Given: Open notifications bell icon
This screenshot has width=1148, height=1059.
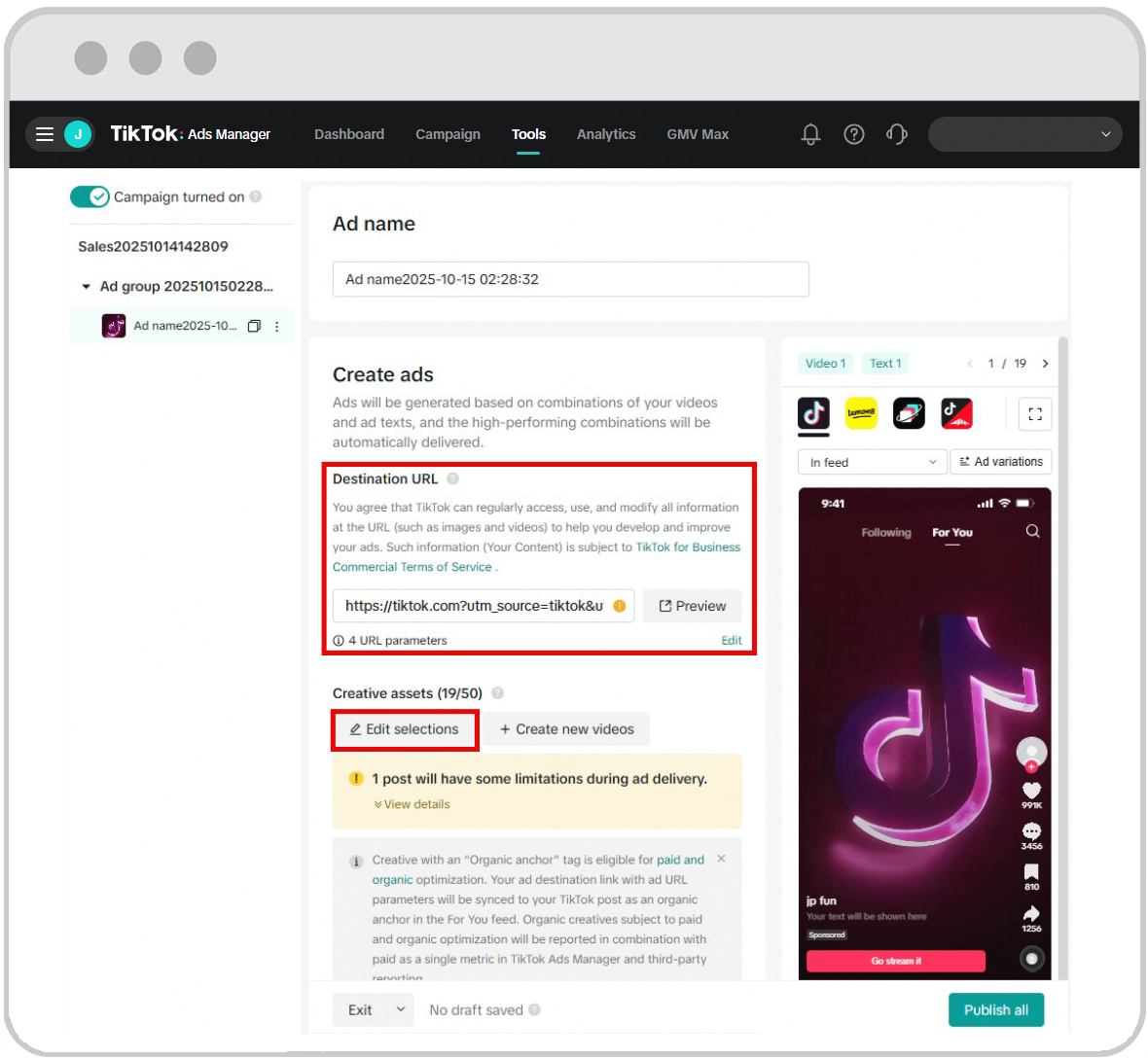Looking at the screenshot, I should [x=810, y=134].
